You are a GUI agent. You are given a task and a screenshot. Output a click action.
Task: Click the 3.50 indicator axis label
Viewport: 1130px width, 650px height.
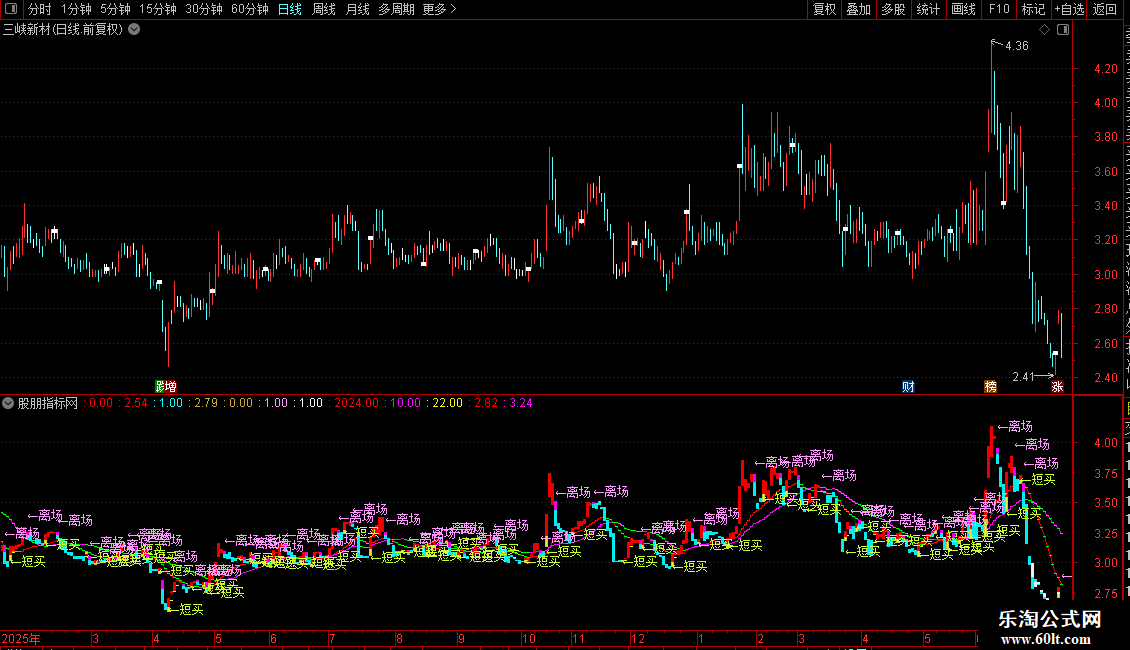pyautogui.click(x=1106, y=503)
